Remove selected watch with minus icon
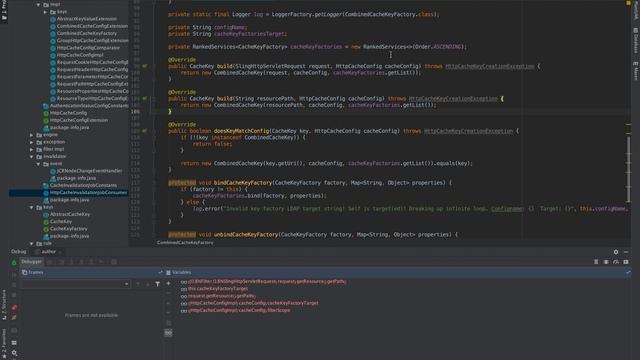The width and height of the screenshot is (640, 360). point(168,293)
